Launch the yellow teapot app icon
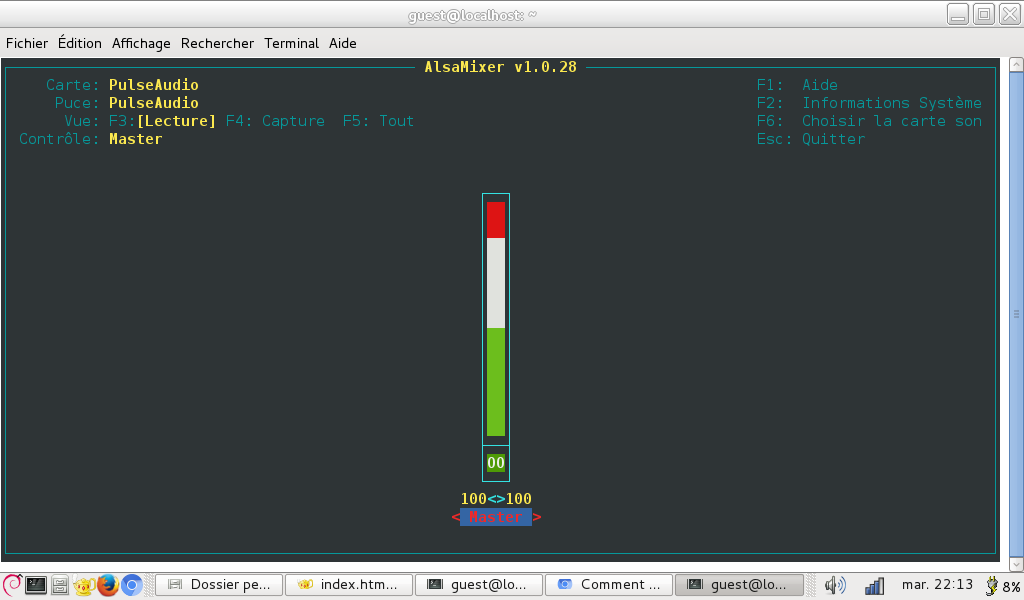1024x600 pixels. [84, 585]
